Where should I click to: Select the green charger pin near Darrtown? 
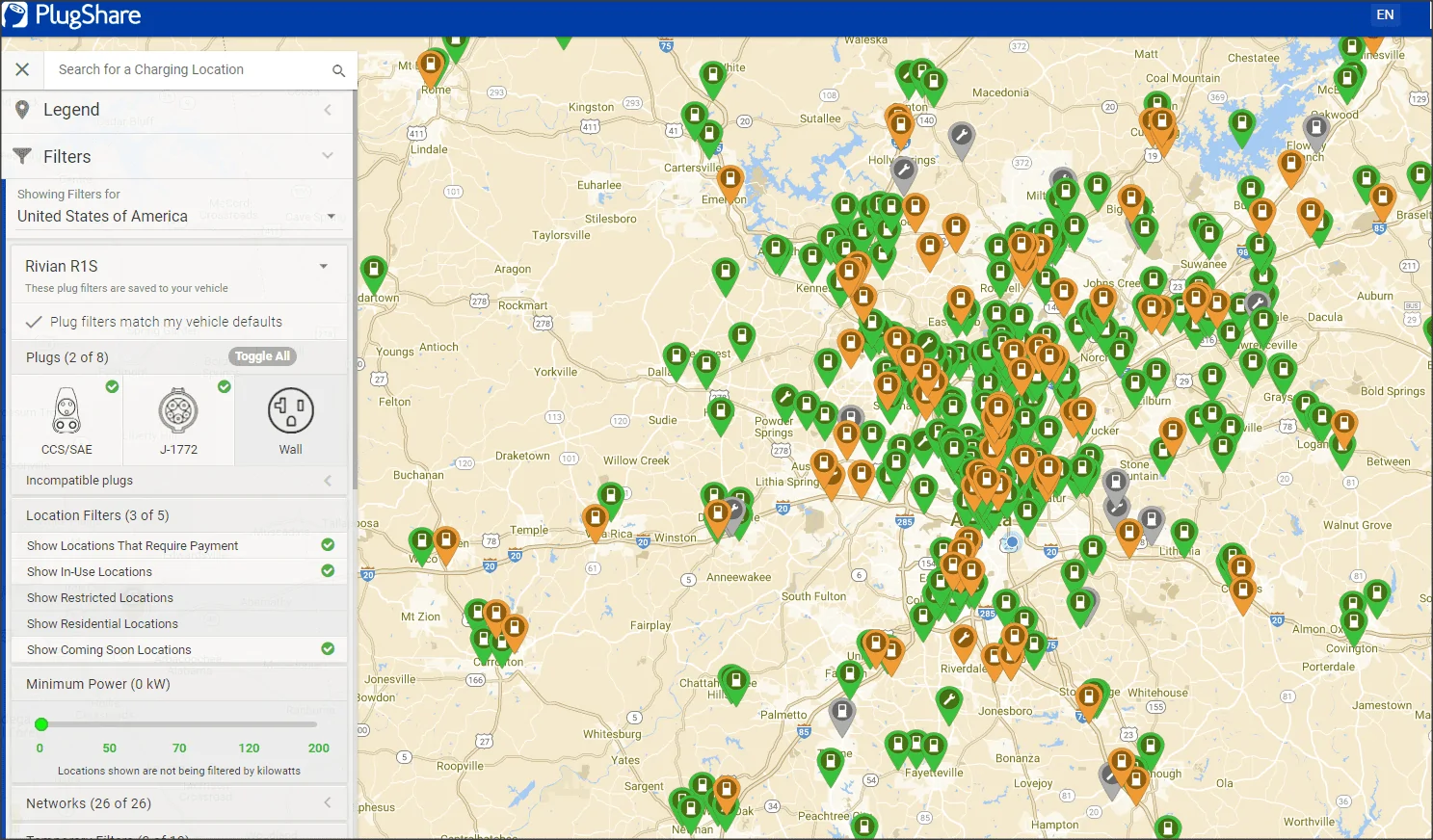pos(373,274)
